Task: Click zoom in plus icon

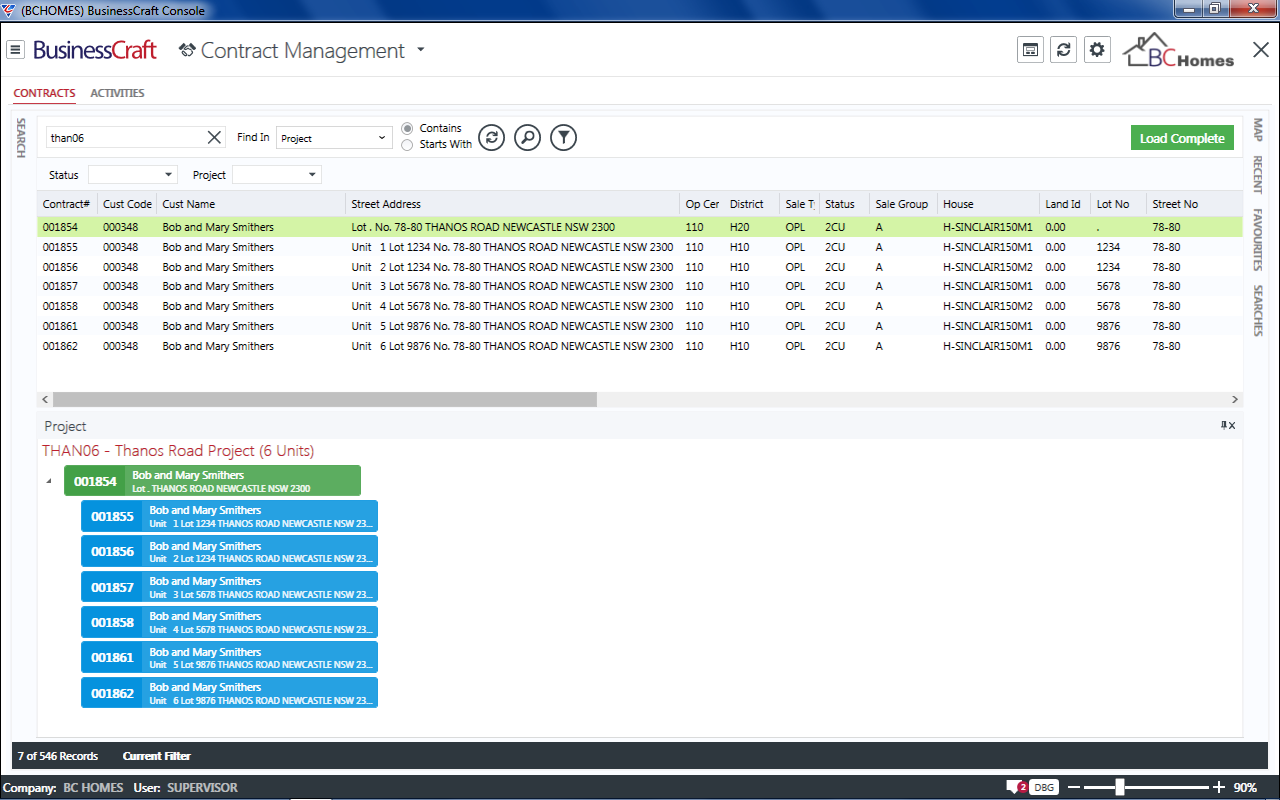Action: click(1218, 787)
